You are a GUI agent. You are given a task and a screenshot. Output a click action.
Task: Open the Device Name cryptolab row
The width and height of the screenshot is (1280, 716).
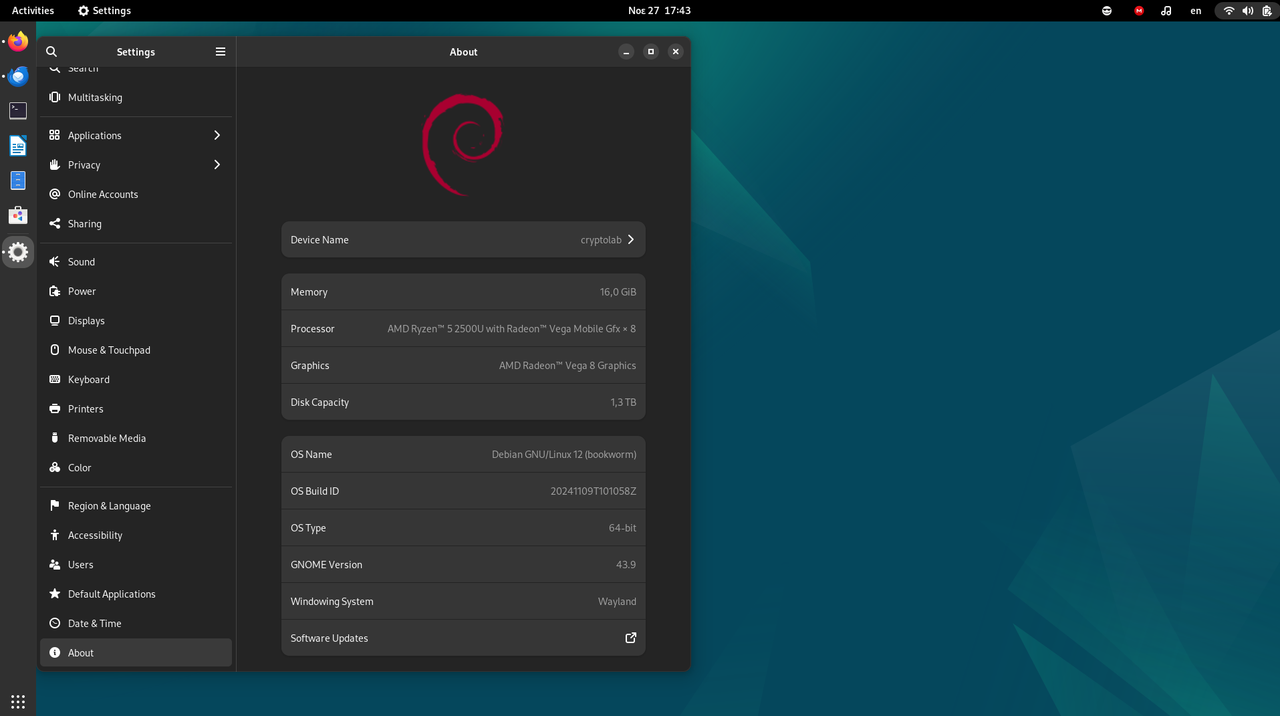tap(463, 240)
